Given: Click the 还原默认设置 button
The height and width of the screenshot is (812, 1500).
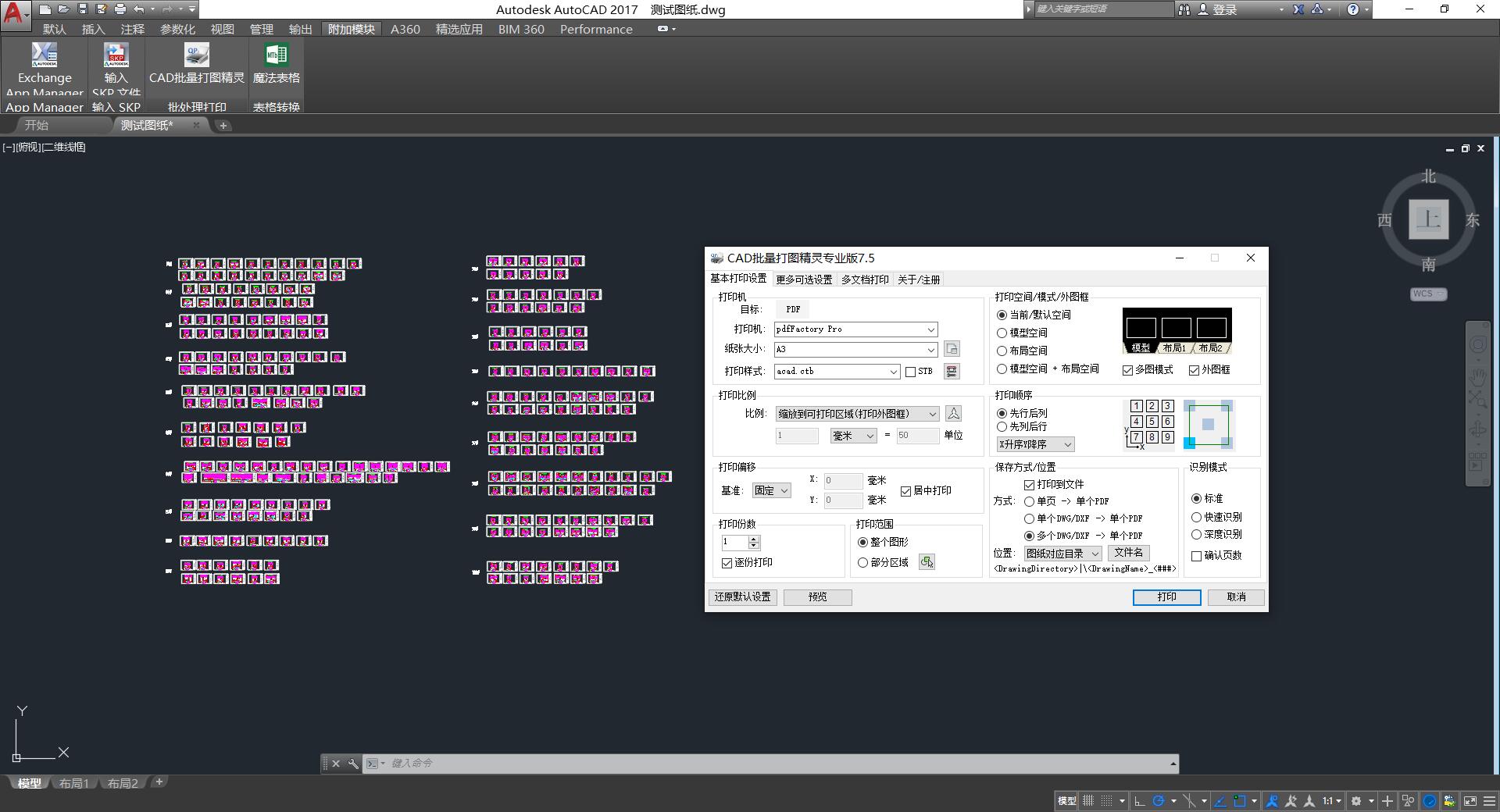Looking at the screenshot, I should (742, 597).
